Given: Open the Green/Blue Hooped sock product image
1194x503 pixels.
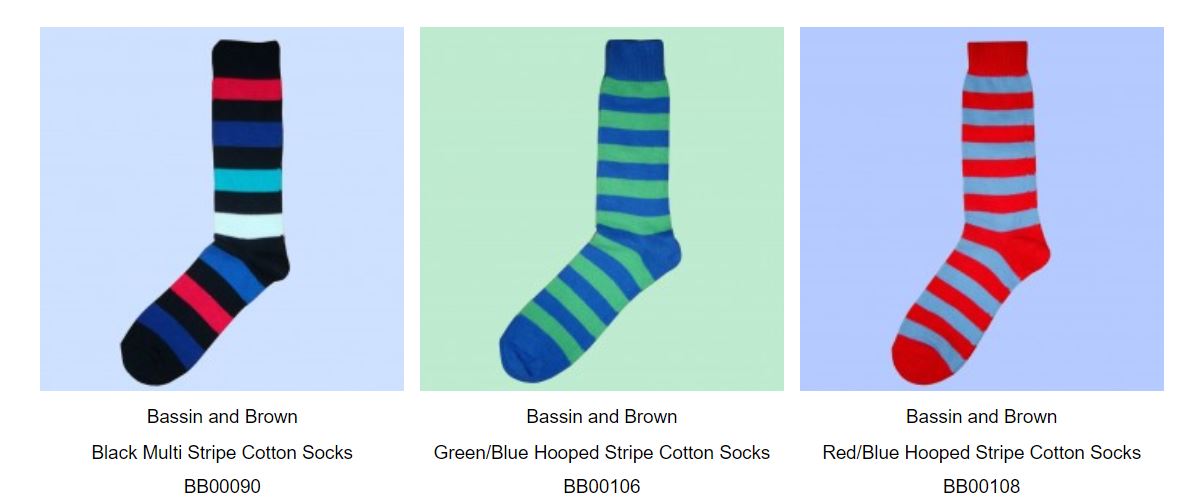Looking at the screenshot, I should pos(602,209).
